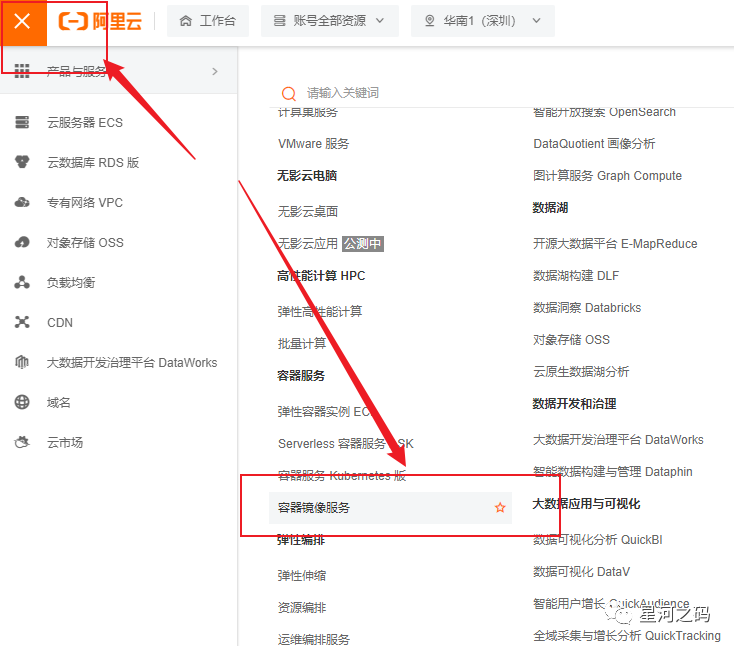
Task: Open VMware 服务 link
Action: (x=313, y=143)
